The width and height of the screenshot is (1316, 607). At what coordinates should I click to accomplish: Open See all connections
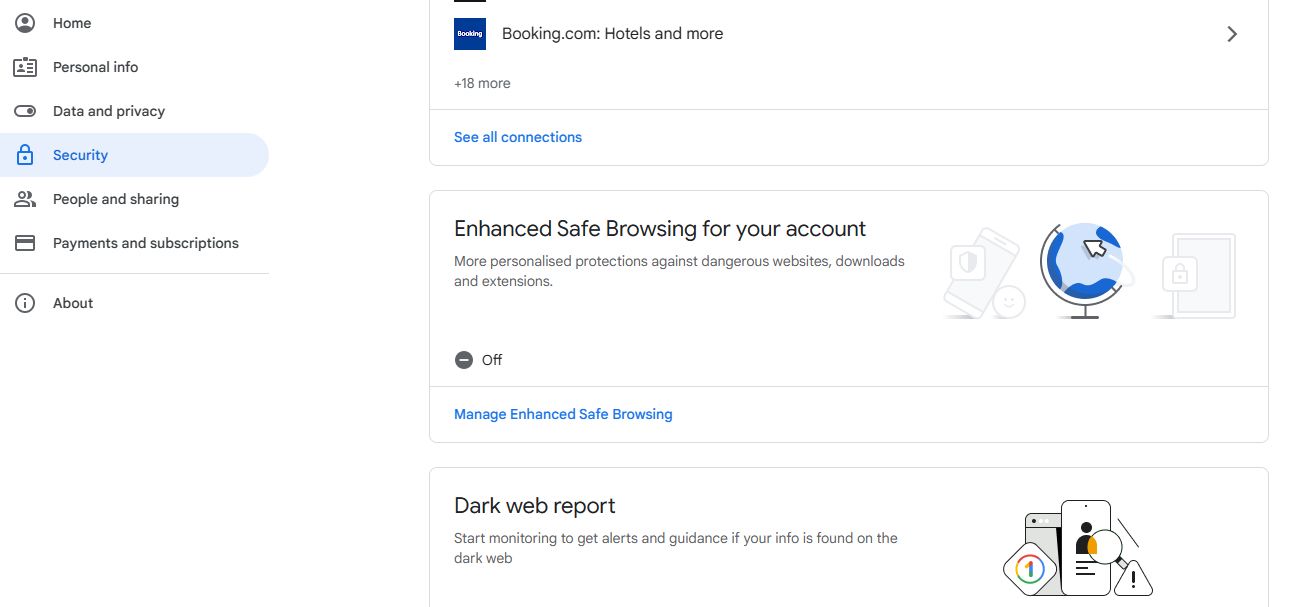pyautogui.click(x=518, y=137)
